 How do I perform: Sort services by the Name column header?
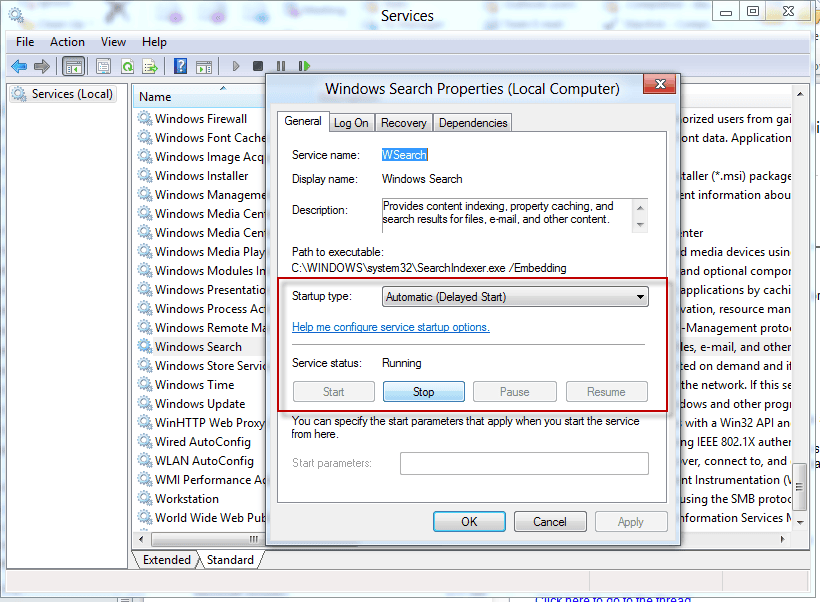pos(199,97)
